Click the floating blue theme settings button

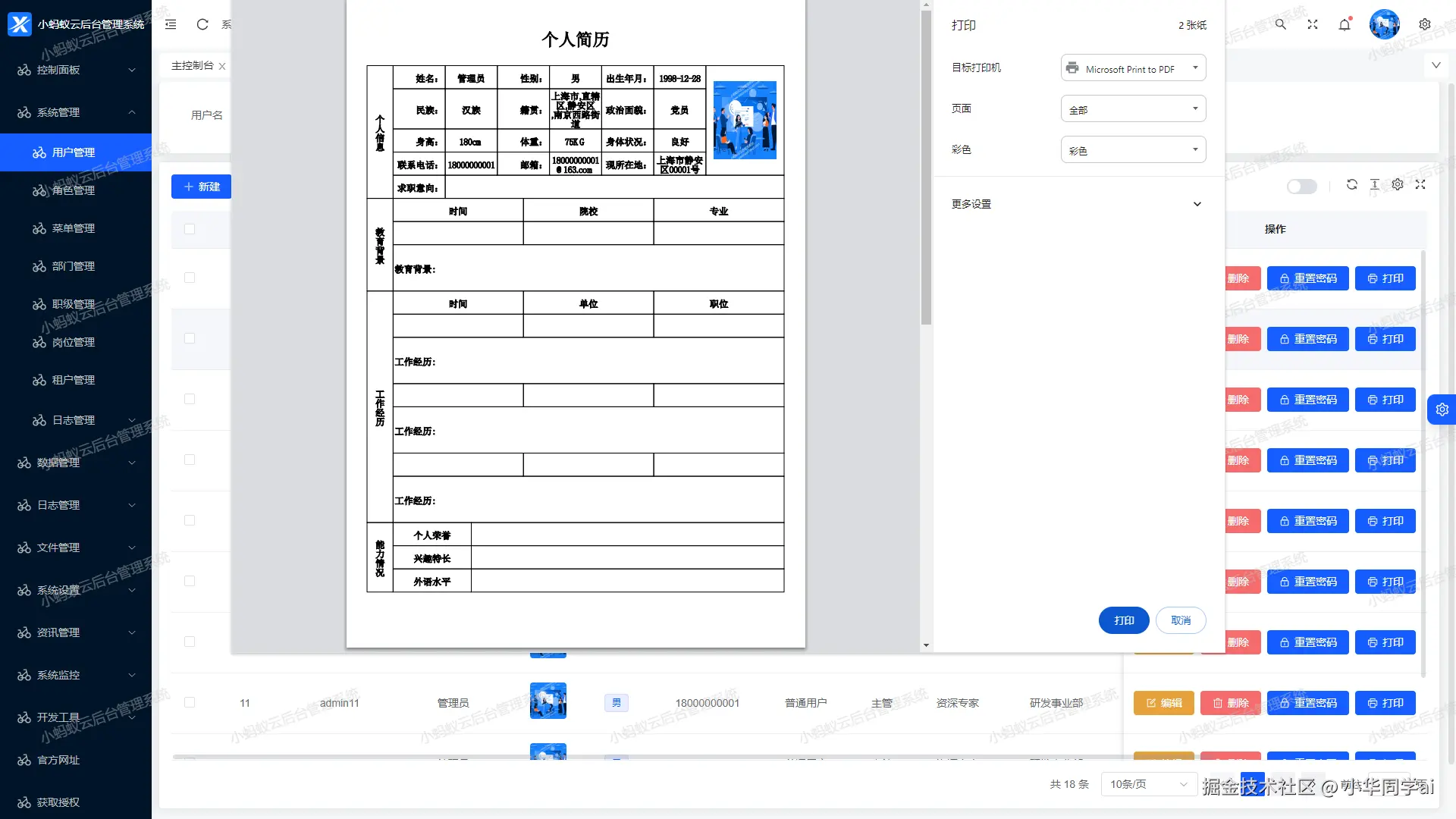pyautogui.click(x=1442, y=409)
